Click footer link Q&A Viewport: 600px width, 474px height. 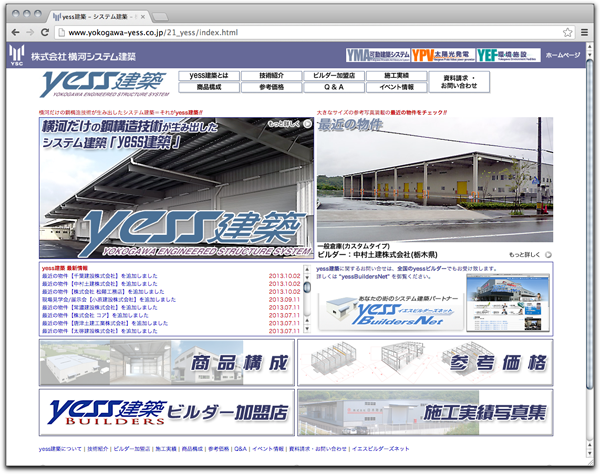pos(240,449)
